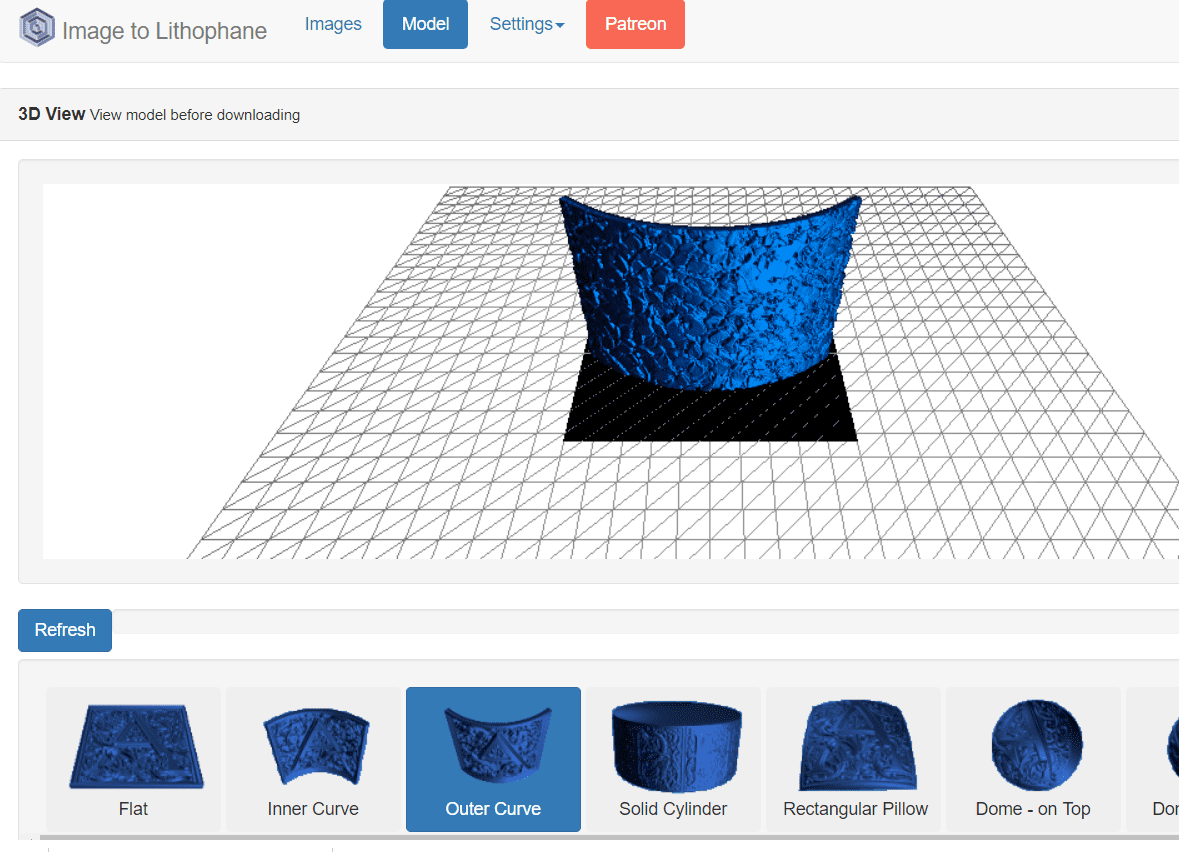Image resolution: width=1179 pixels, height=852 pixels.
Task: Pick the Rectangular Pillow model shape
Action: (x=853, y=760)
